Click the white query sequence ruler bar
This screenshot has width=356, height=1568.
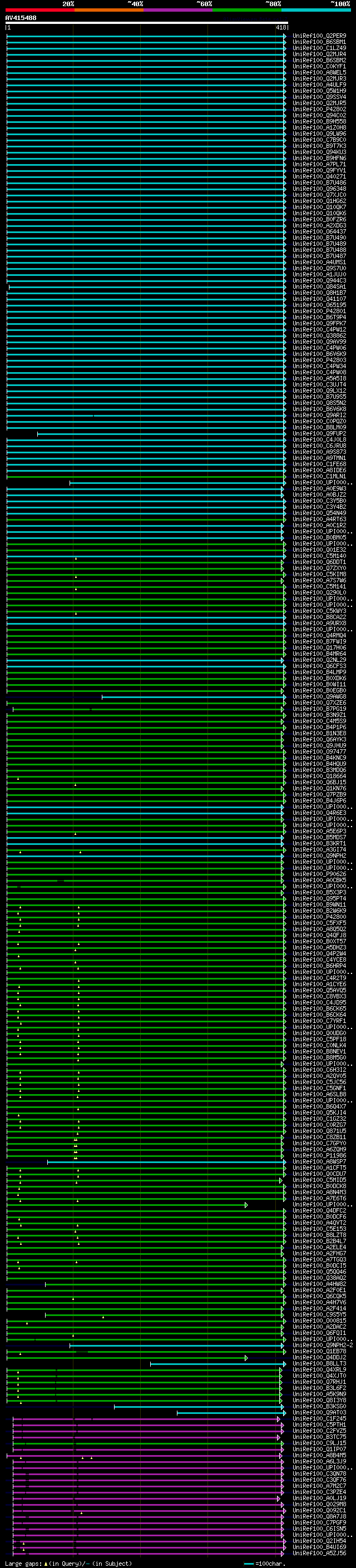coord(146,23)
